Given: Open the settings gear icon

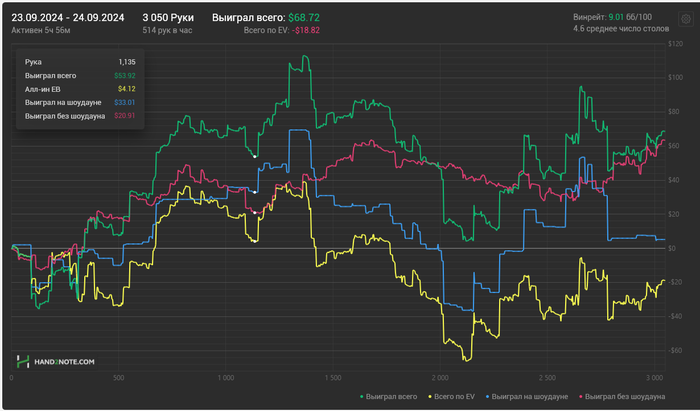Looking at the screenshot, I should click(x=686, y=19).
